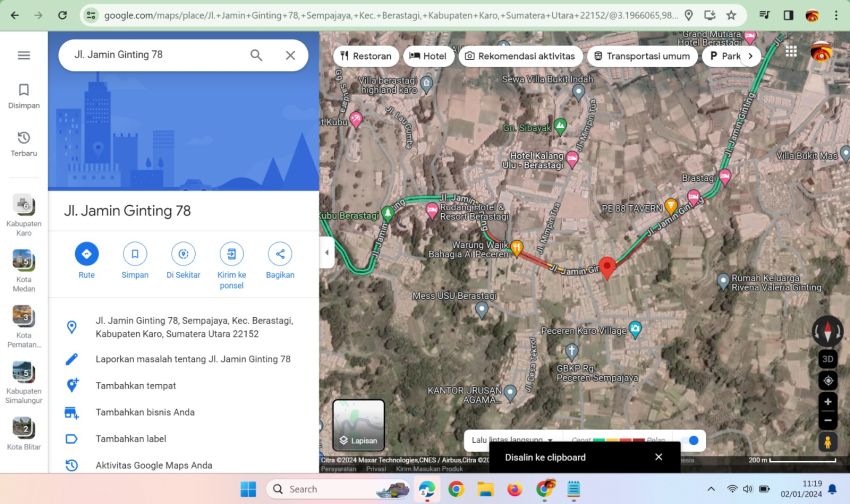The image size is (850, 504).
Task: Open Firefox from the taskbar
Action: (x=514, y=489)
